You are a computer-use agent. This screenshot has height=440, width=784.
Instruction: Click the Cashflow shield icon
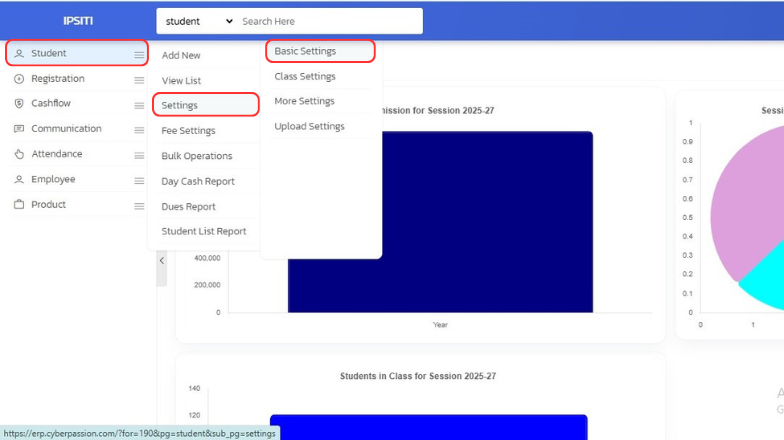(19, 104)
